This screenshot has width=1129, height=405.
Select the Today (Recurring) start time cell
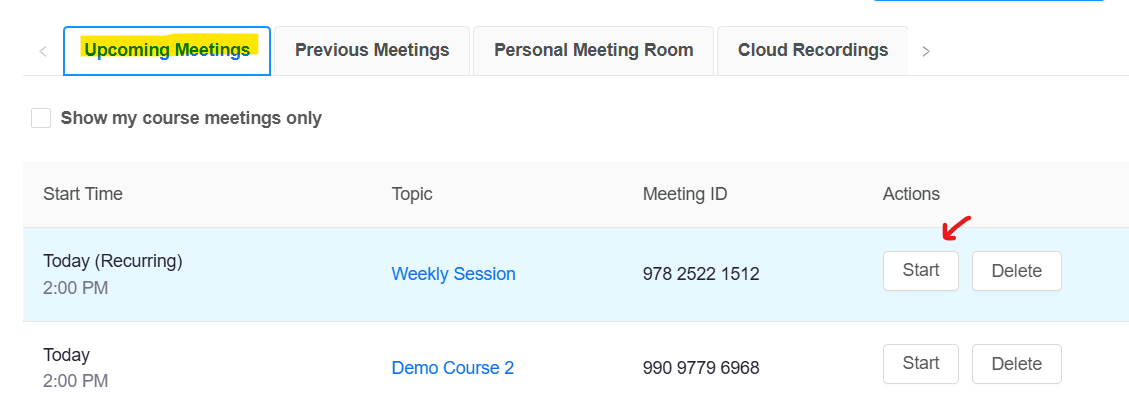112,262
